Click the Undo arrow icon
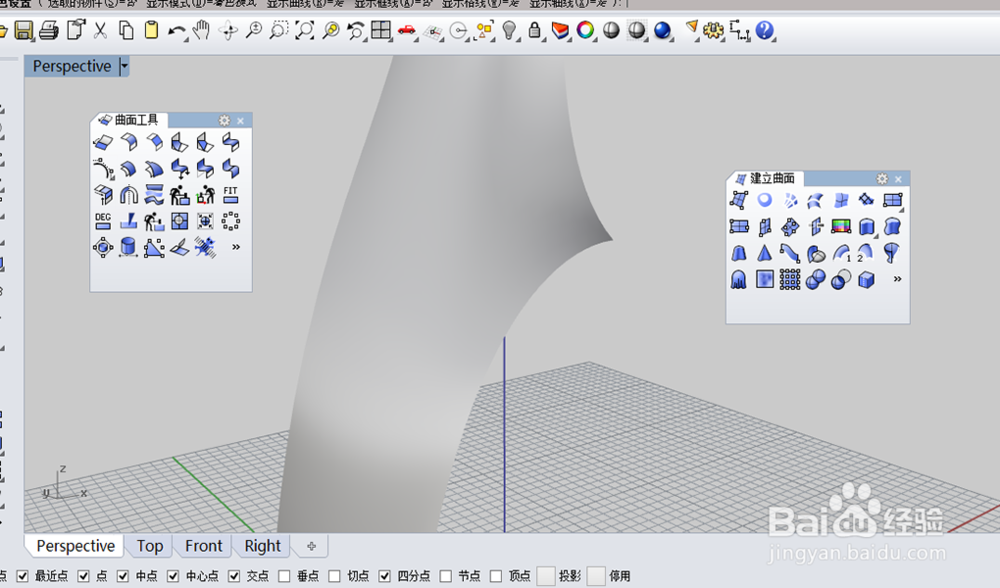The image size is (1000, 588). coord(177,31)
